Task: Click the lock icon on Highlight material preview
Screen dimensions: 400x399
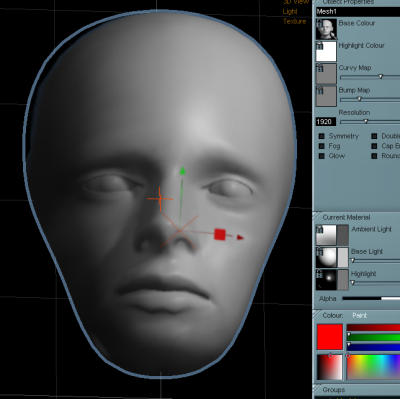Action: (319, 274)
